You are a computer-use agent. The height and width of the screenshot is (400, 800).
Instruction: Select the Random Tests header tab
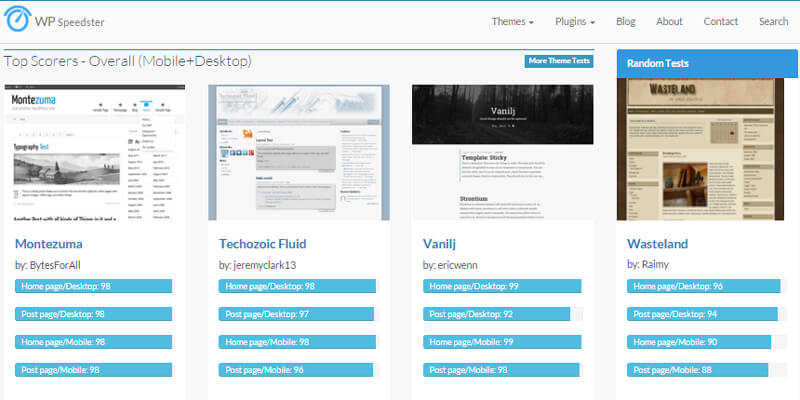tap(707, 64)
